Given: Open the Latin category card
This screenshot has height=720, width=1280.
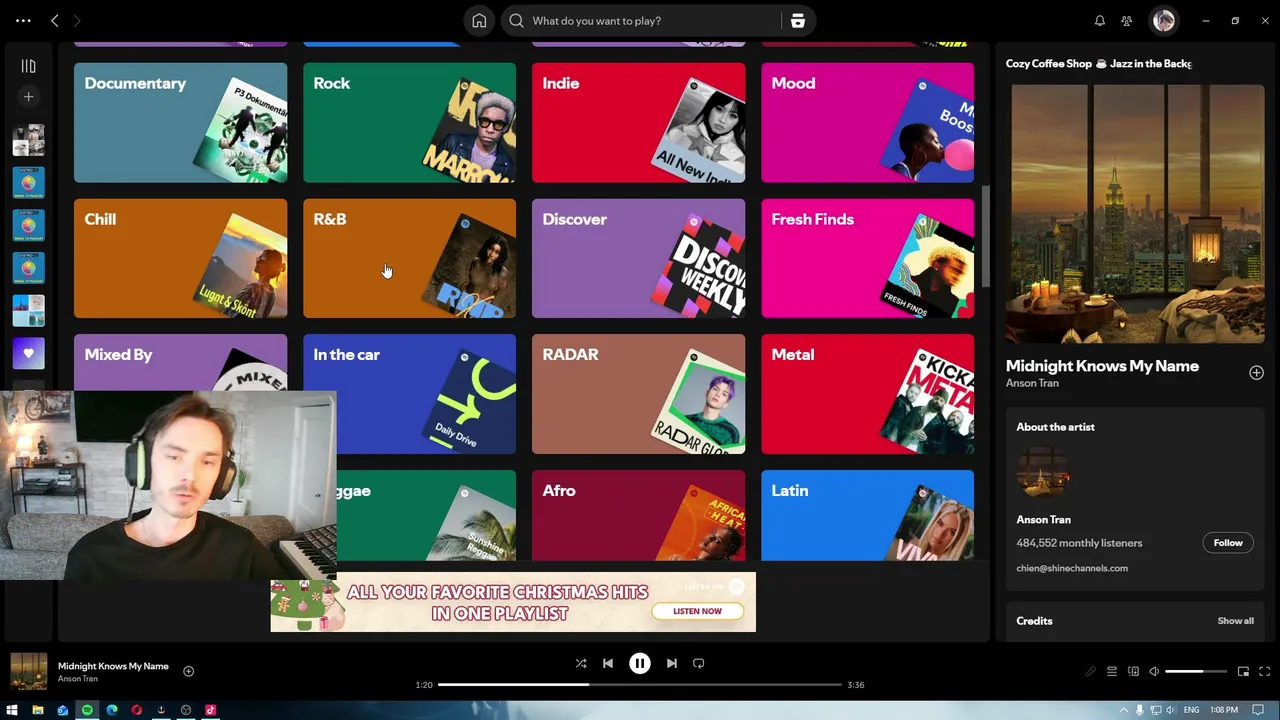Looking at the screenshot, I should coord(867,515).
